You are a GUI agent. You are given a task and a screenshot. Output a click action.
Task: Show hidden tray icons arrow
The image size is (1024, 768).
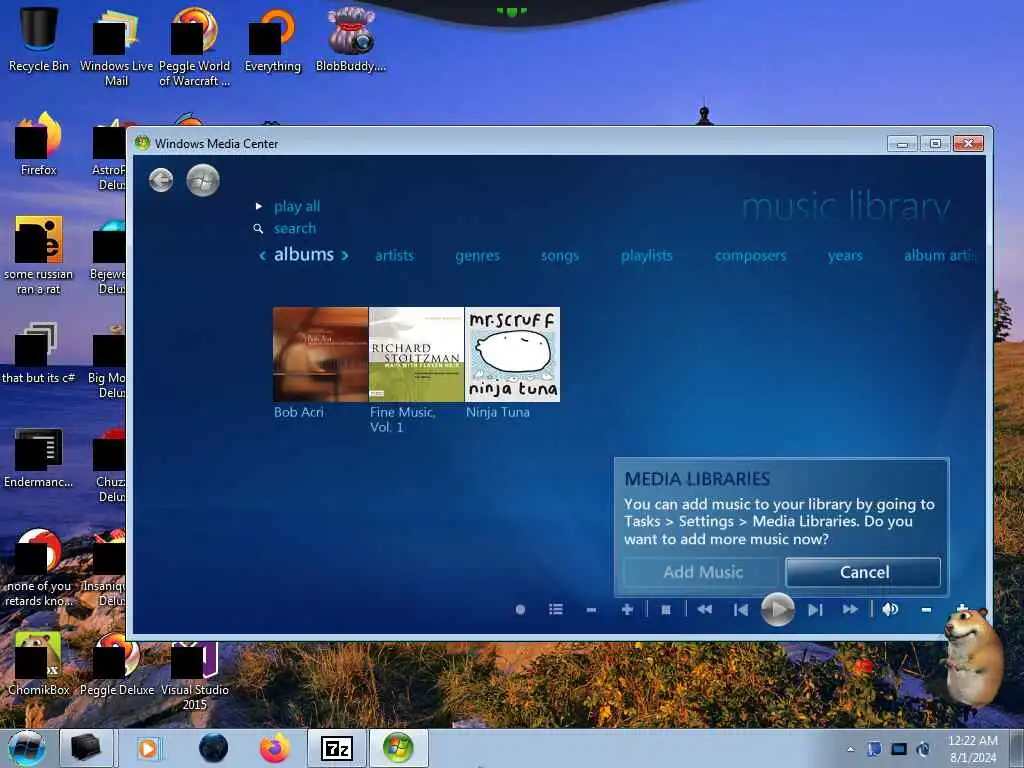(850, 750)
